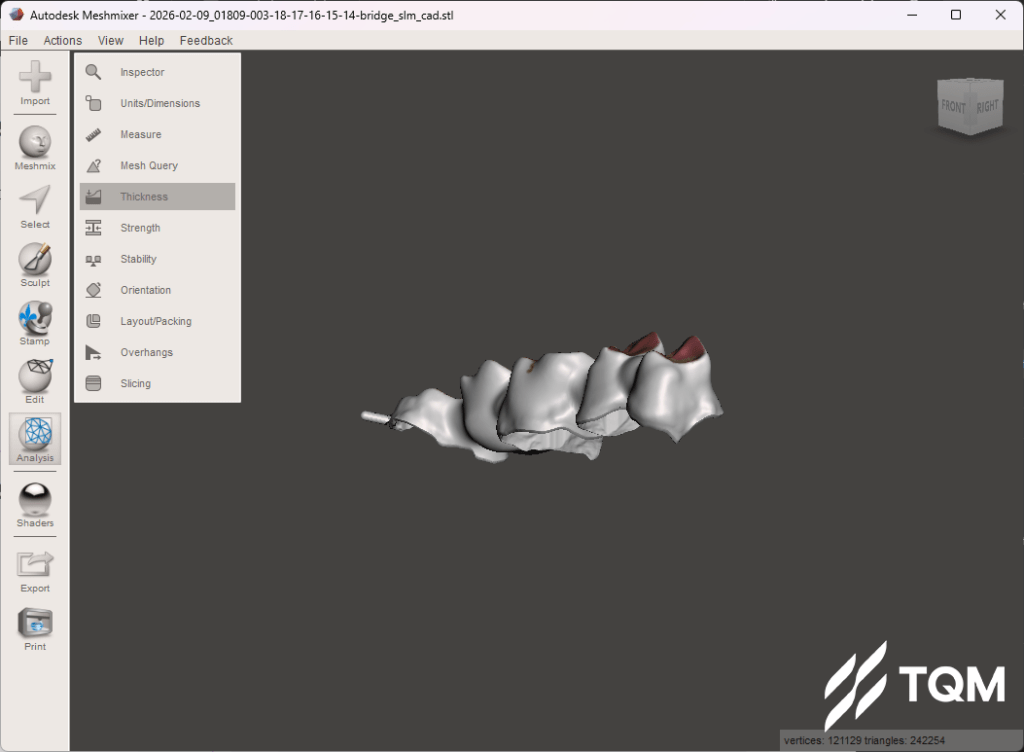Click the Export icon
The image size is (1024, 752).
point(35,567)
